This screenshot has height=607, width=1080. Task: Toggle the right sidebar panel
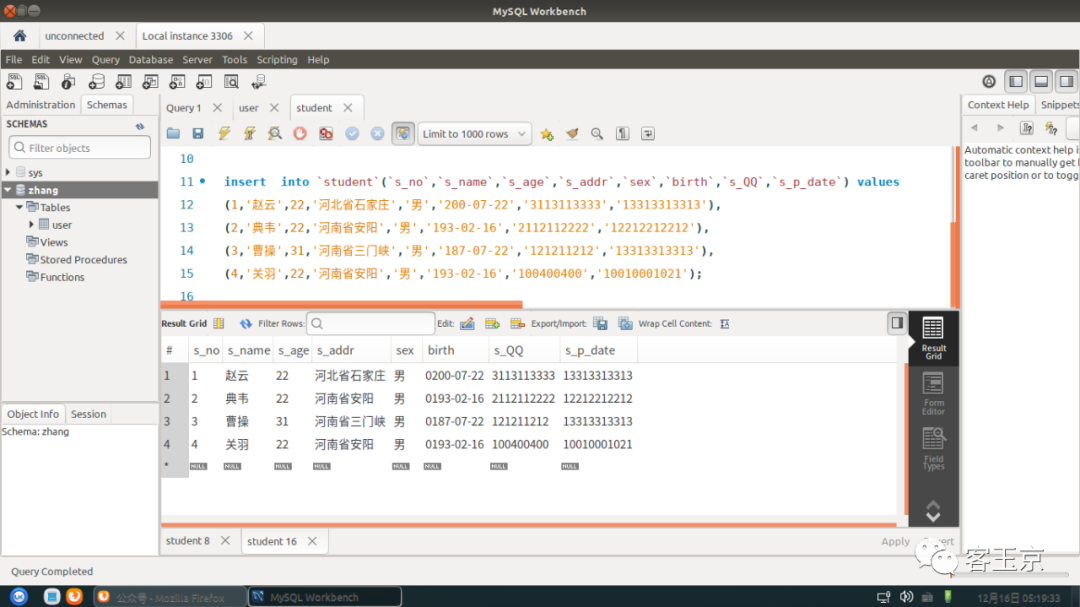pyautogui.click(x=1066, y=82)
